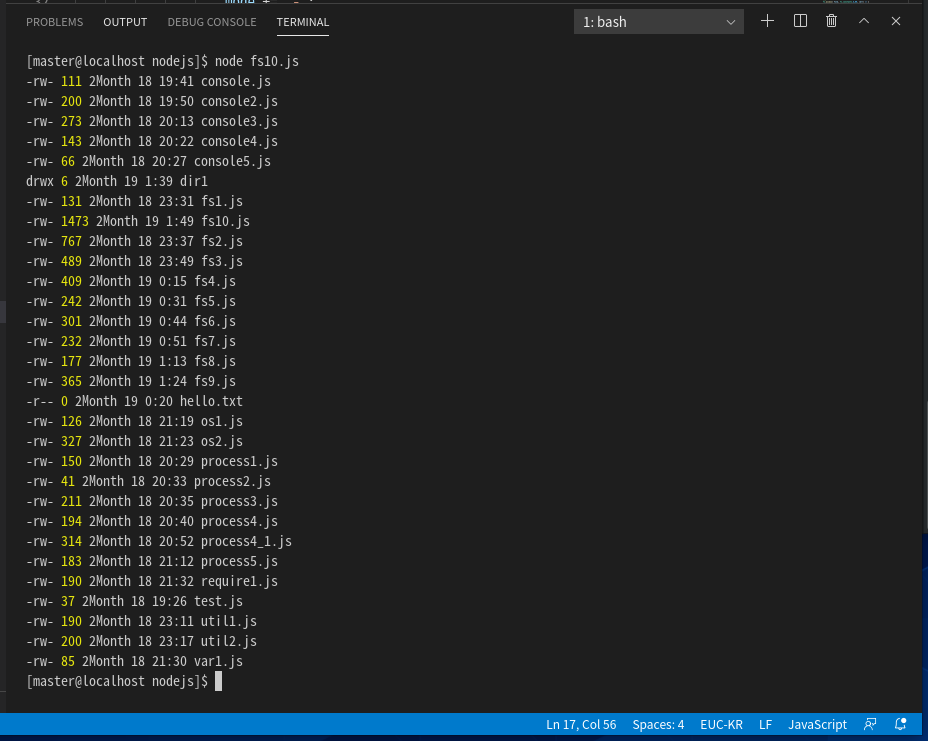
Task: Click the 'util1.js' file name
Action: point(229,621)
